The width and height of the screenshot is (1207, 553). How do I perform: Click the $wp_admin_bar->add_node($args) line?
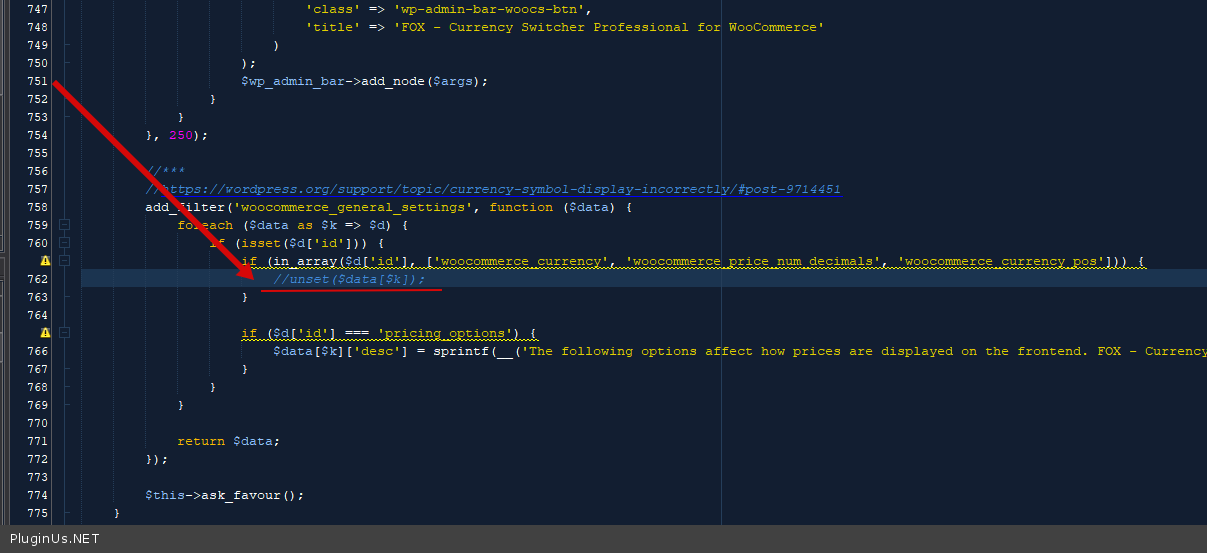tap(364, 81)
